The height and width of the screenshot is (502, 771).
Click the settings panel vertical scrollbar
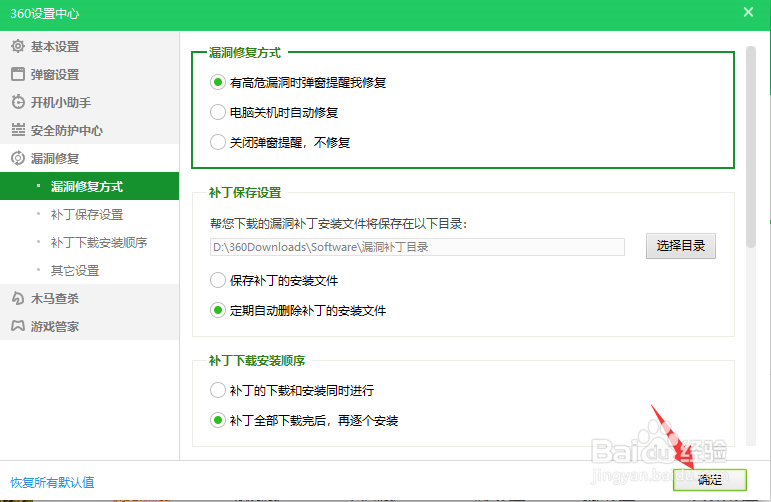click(750, 147)
